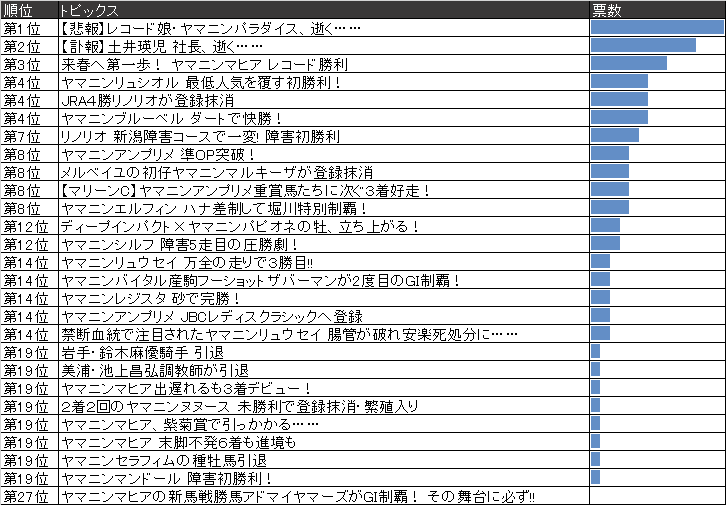The width and height of the screenshot is (726, 505).
Task: Select topic ヤマニンエルフィン 堀川特別制覇
Action: tap(214, 209)
